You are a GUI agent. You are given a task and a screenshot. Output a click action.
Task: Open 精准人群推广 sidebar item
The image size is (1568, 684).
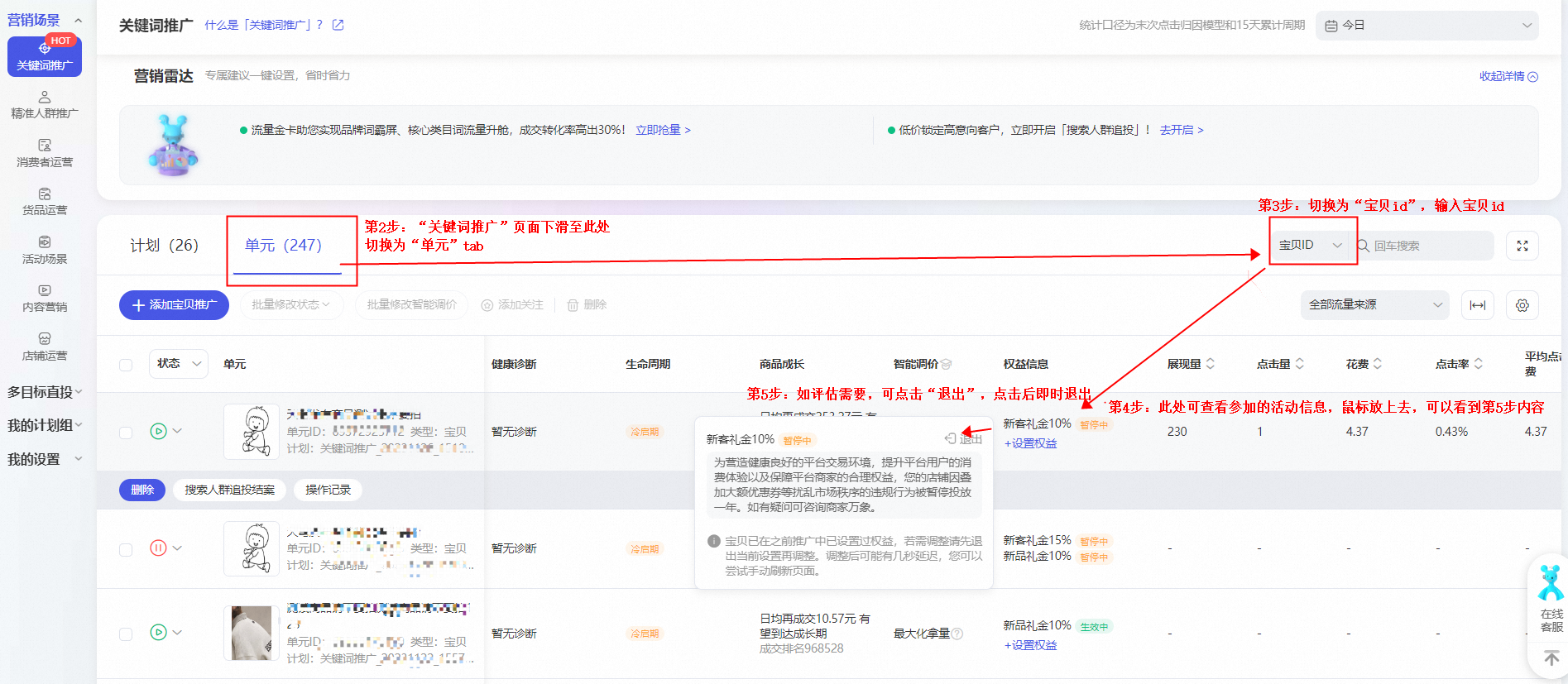pos(45,105)
